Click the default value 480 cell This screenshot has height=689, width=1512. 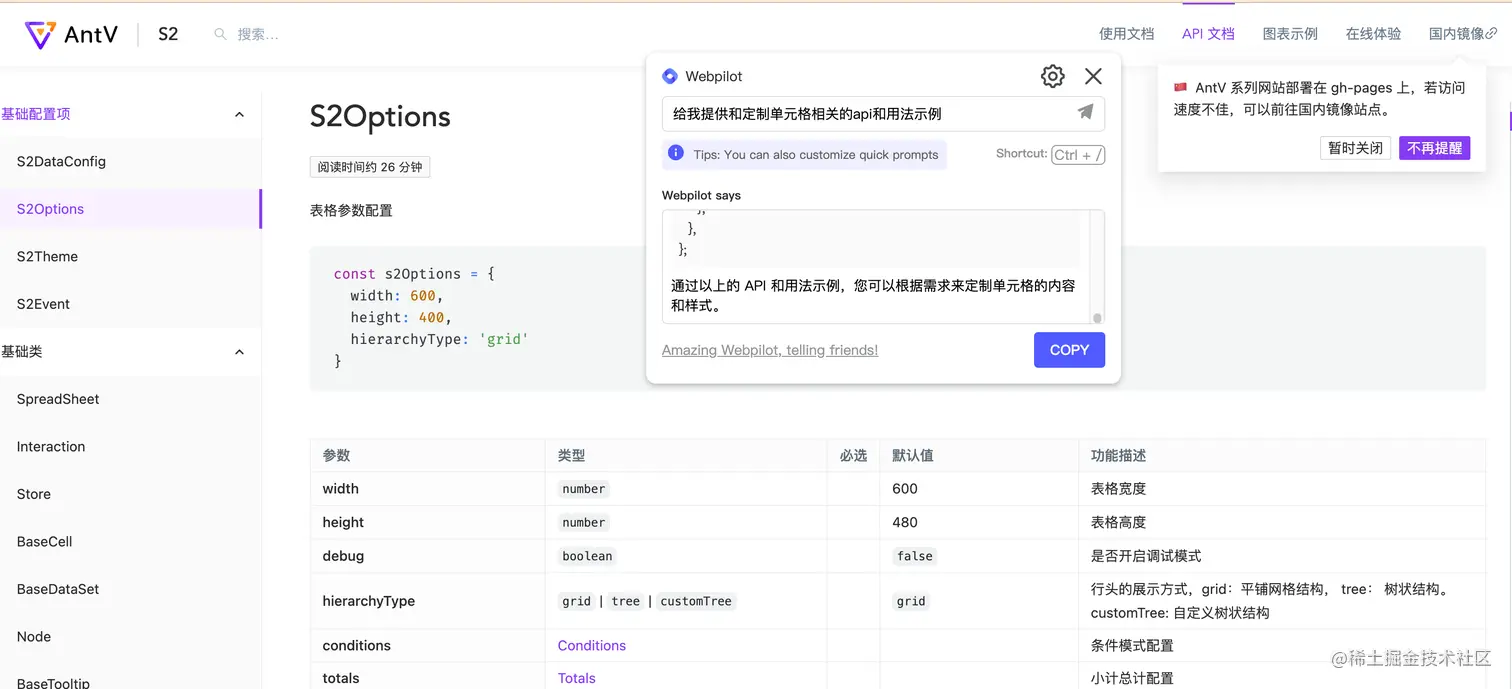click(979, 522)
